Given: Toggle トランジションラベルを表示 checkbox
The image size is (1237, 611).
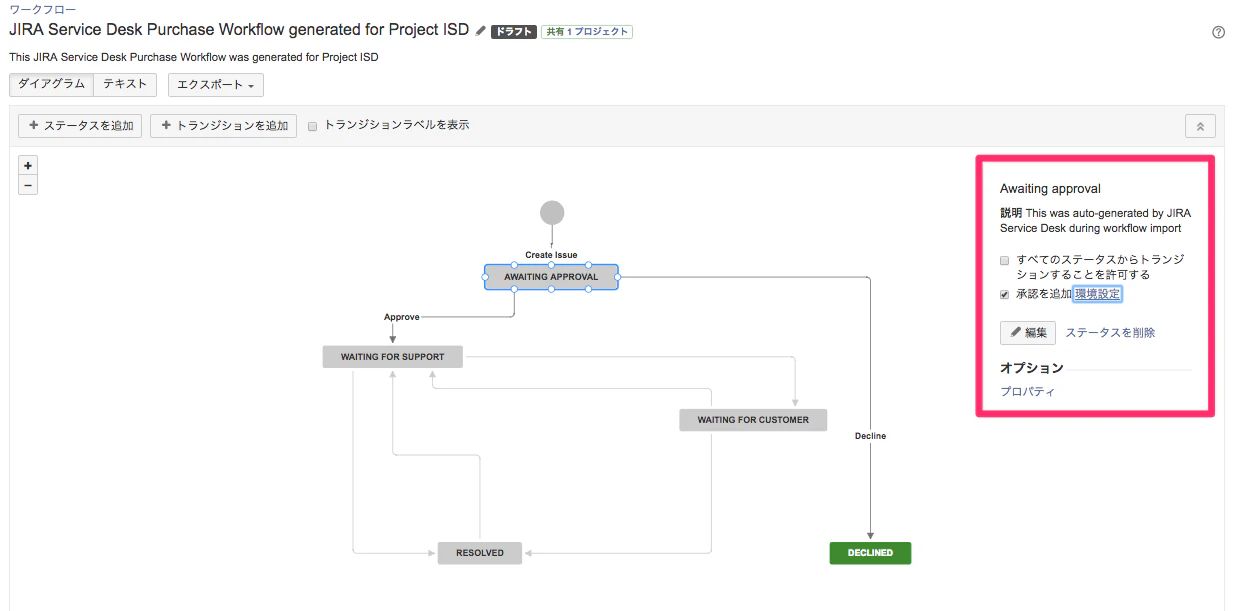Looking at the screenshot, I should click(x=313, y=126).
